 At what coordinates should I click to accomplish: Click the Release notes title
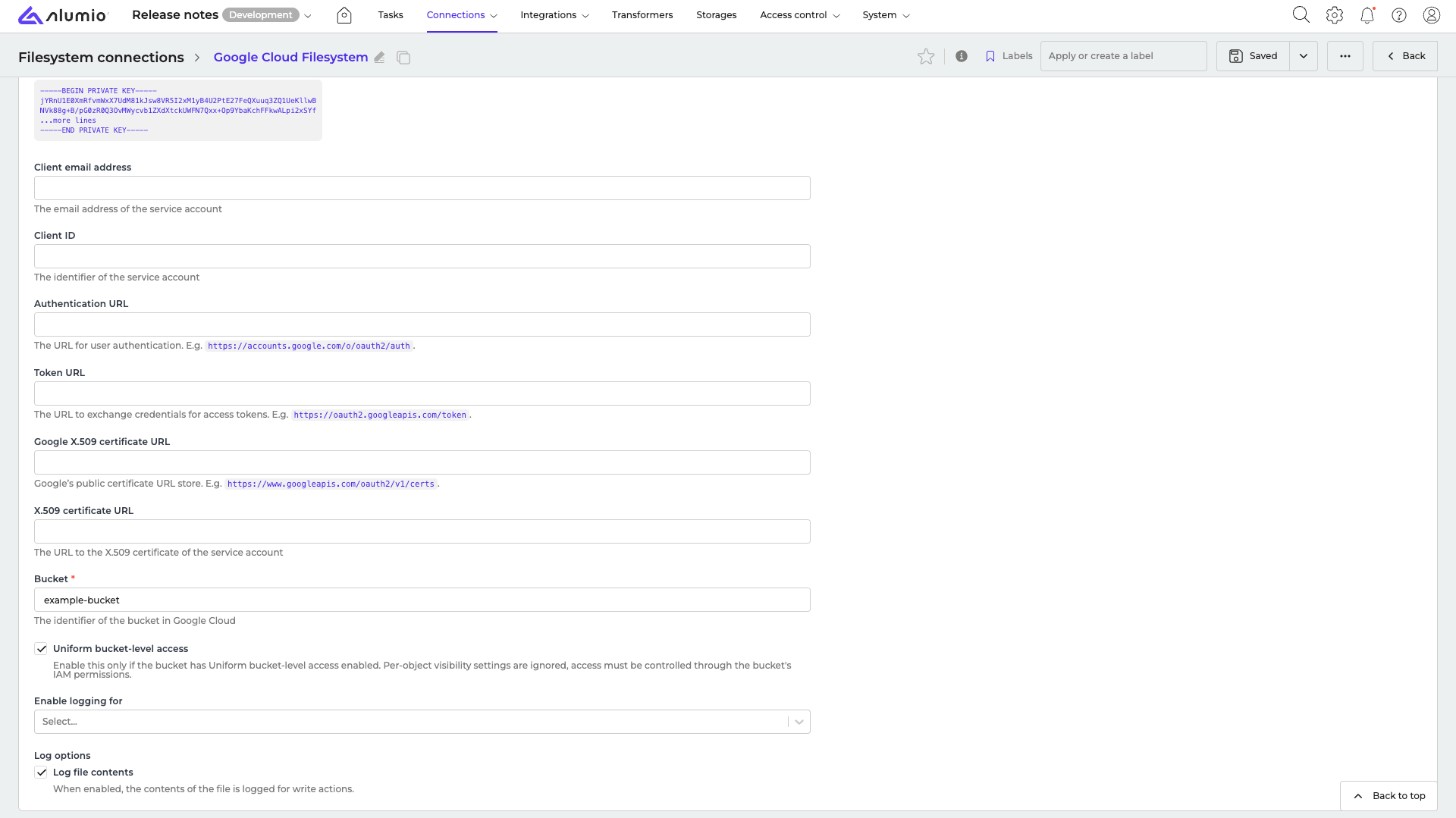point(175,15)
